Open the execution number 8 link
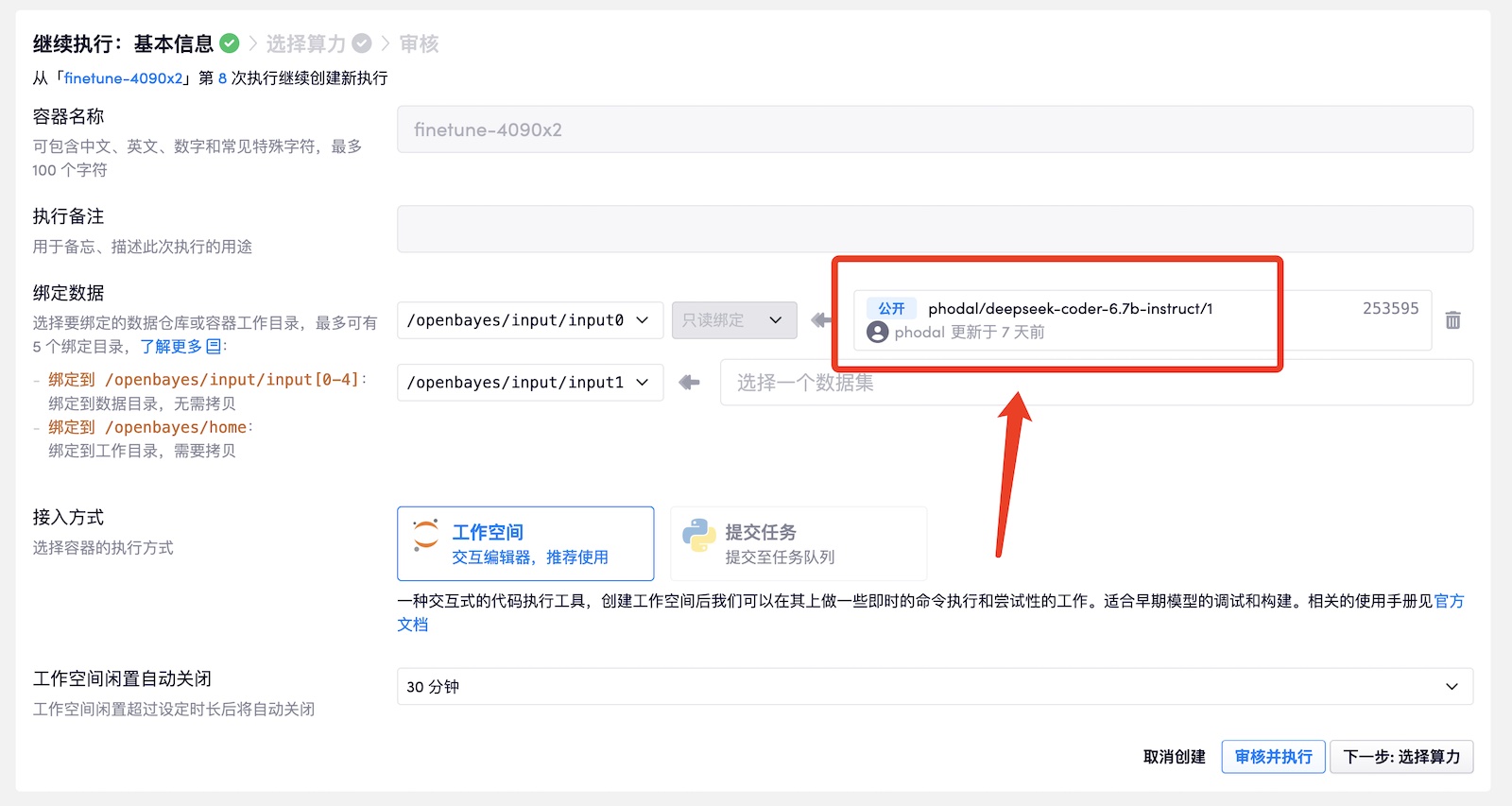The image size is (1512, 806). tap(222, 78)
